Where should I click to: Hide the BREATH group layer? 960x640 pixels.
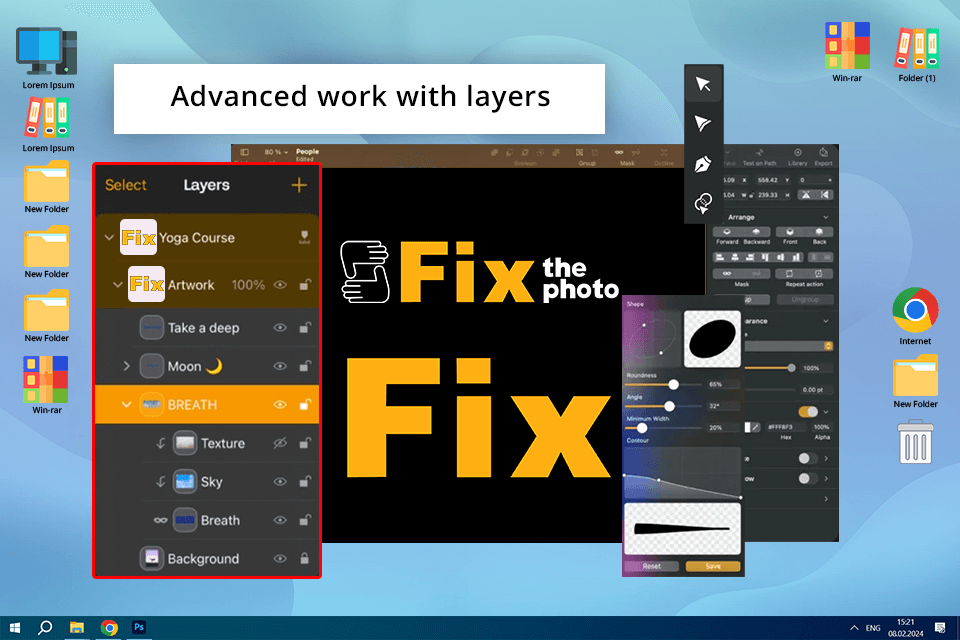pos(280,405)
